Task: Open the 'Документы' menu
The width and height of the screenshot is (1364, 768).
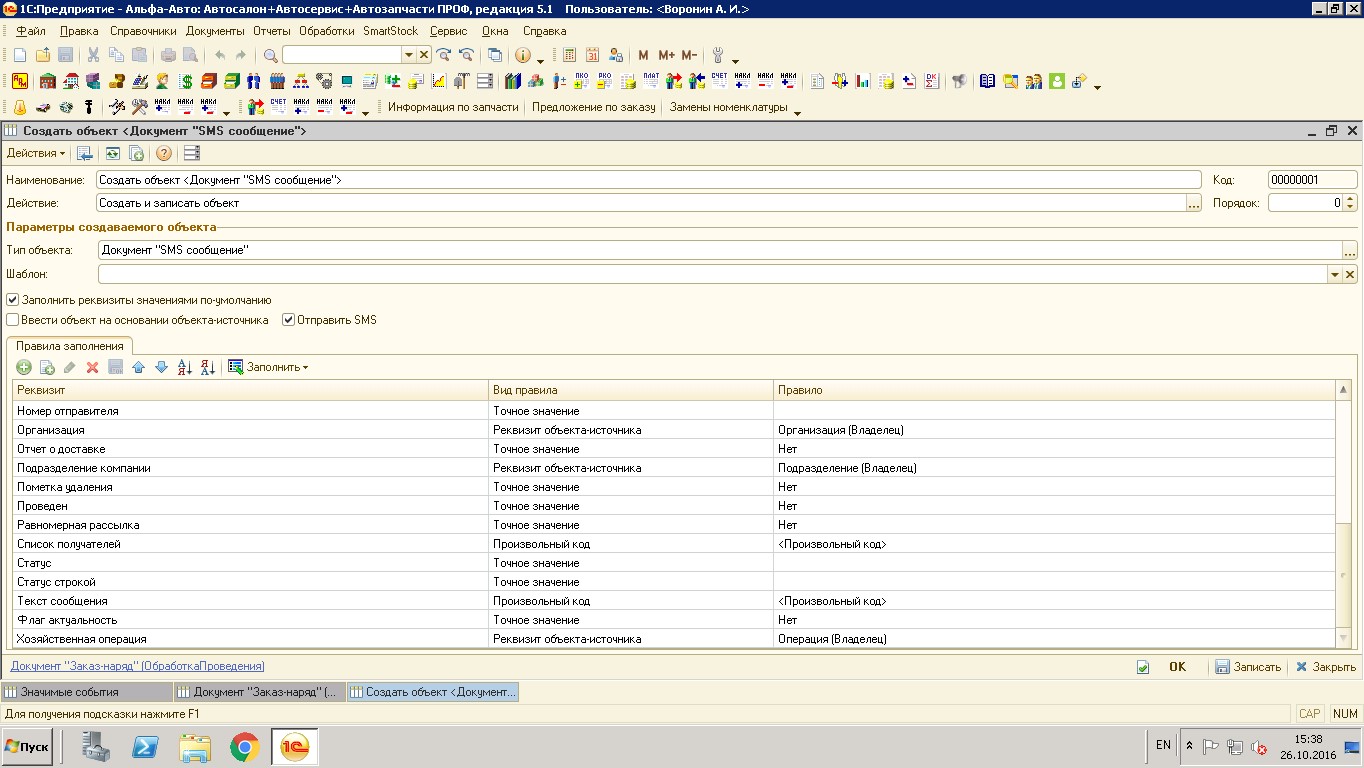Action: pos(215,31)
